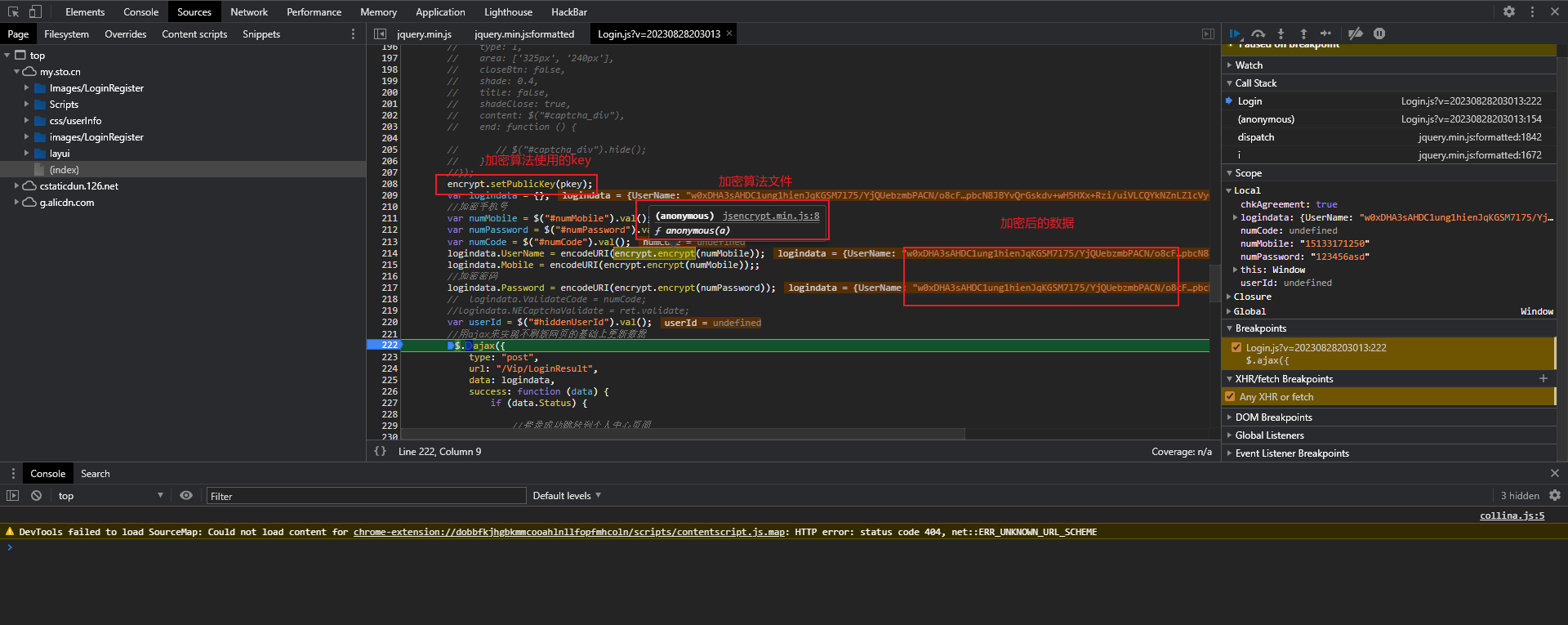This screenshot has height=625, width=1568.
Task: Expand the layui folder
Action: coord(26,153)
